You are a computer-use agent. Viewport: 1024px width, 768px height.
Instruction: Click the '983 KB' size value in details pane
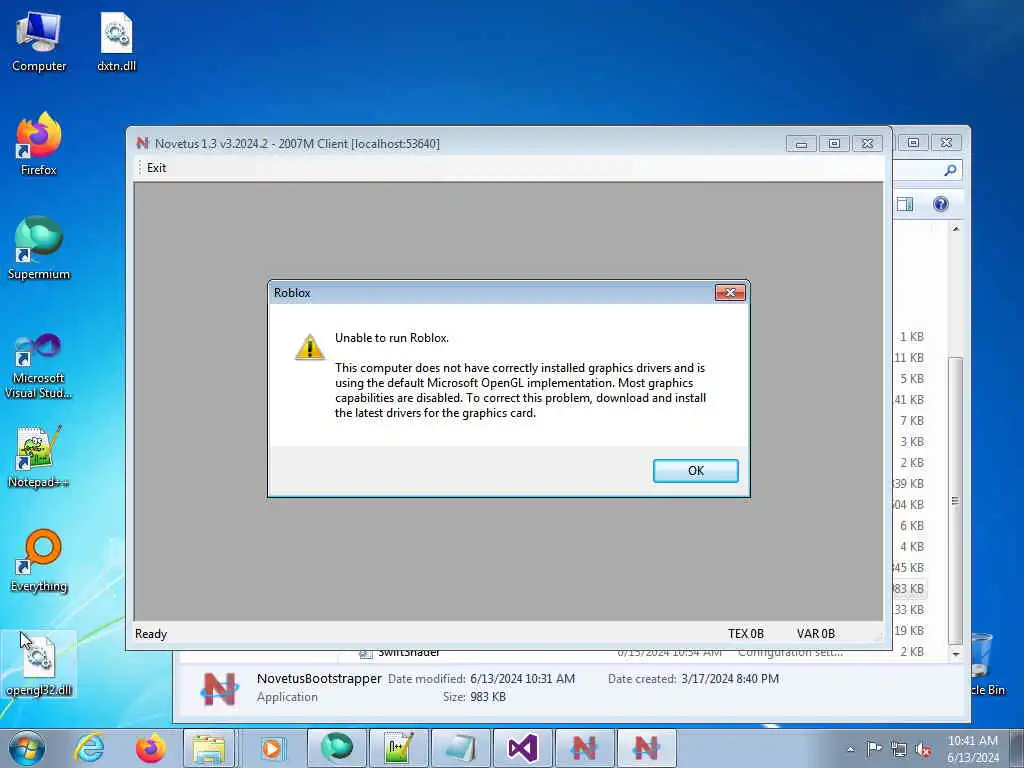point(488,697)
